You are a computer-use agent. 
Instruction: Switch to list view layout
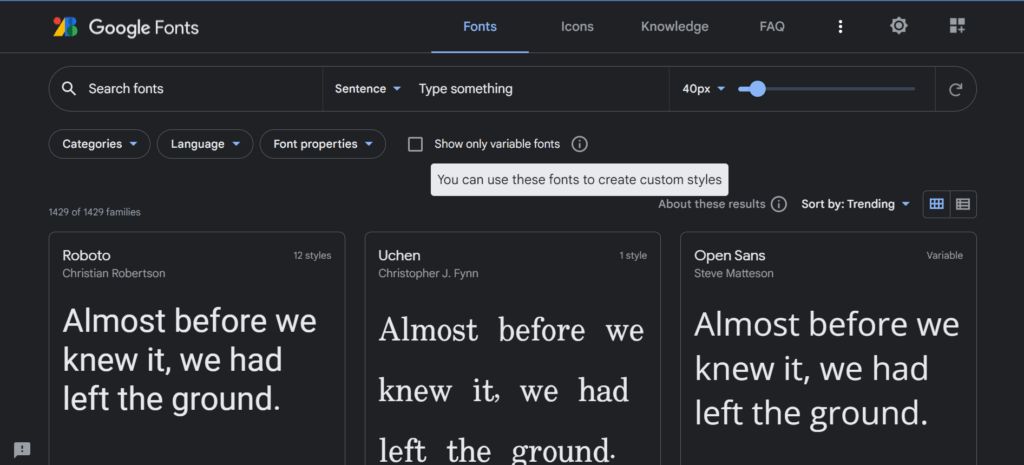[963, 204]
